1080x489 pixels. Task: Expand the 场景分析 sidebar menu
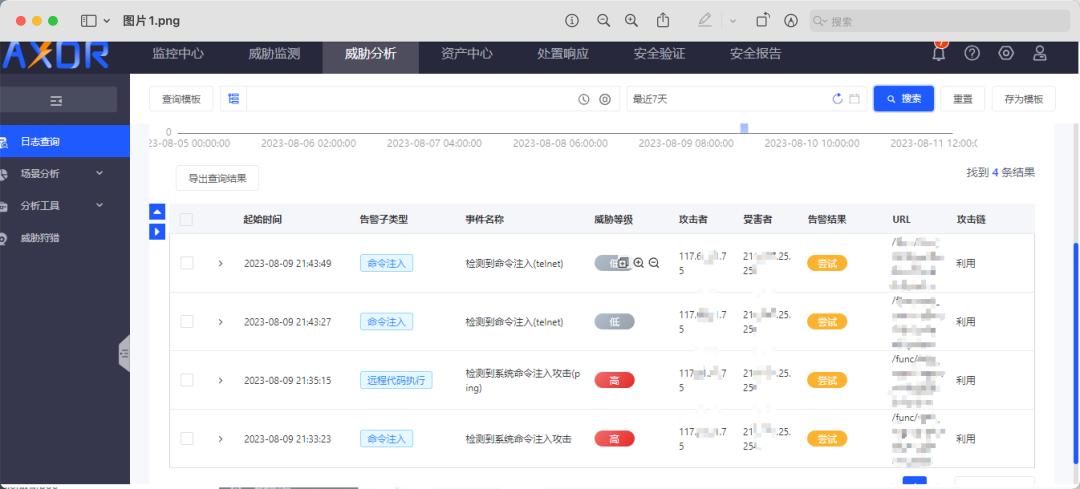[99, 173]
